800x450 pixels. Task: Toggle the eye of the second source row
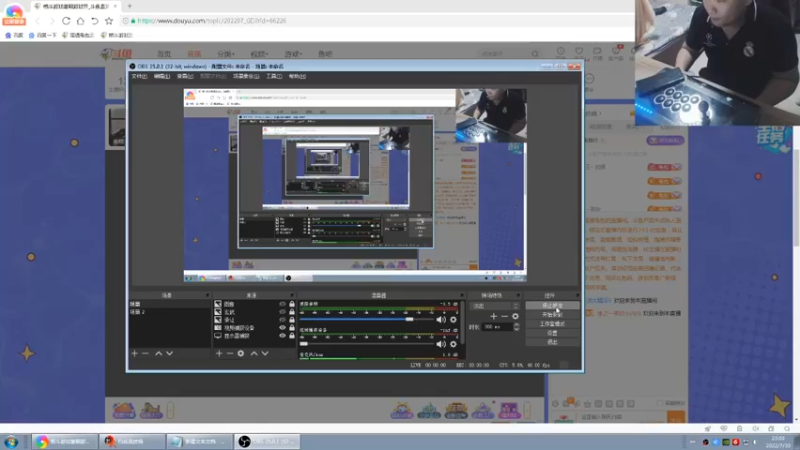click(x=282, y=312)
